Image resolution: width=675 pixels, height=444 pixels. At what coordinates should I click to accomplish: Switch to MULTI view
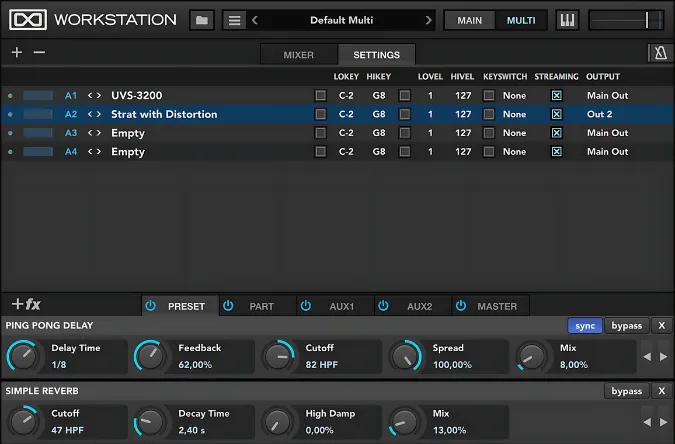[x=521, y=20]
